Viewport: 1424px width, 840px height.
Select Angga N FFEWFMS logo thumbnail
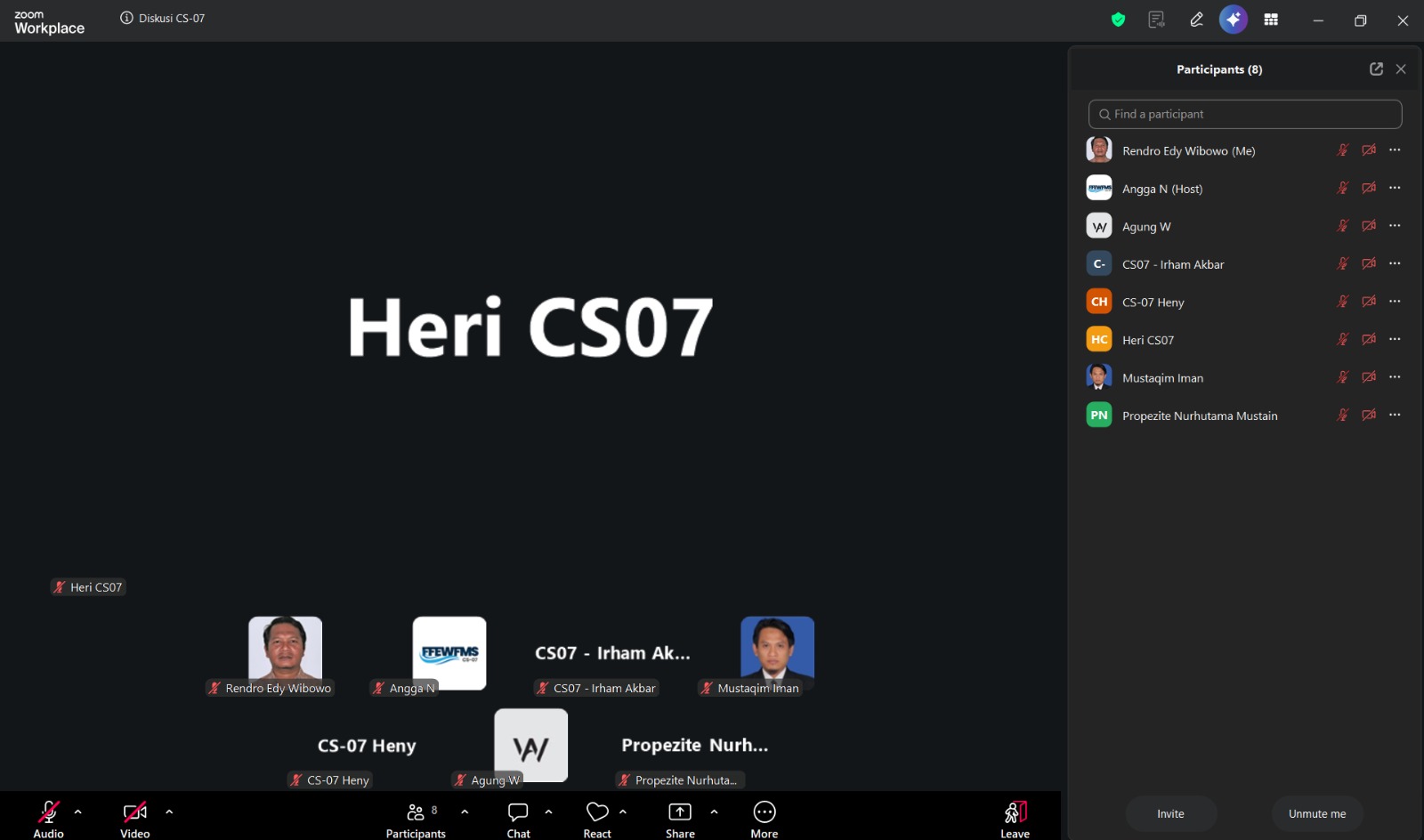click(449, 653)
